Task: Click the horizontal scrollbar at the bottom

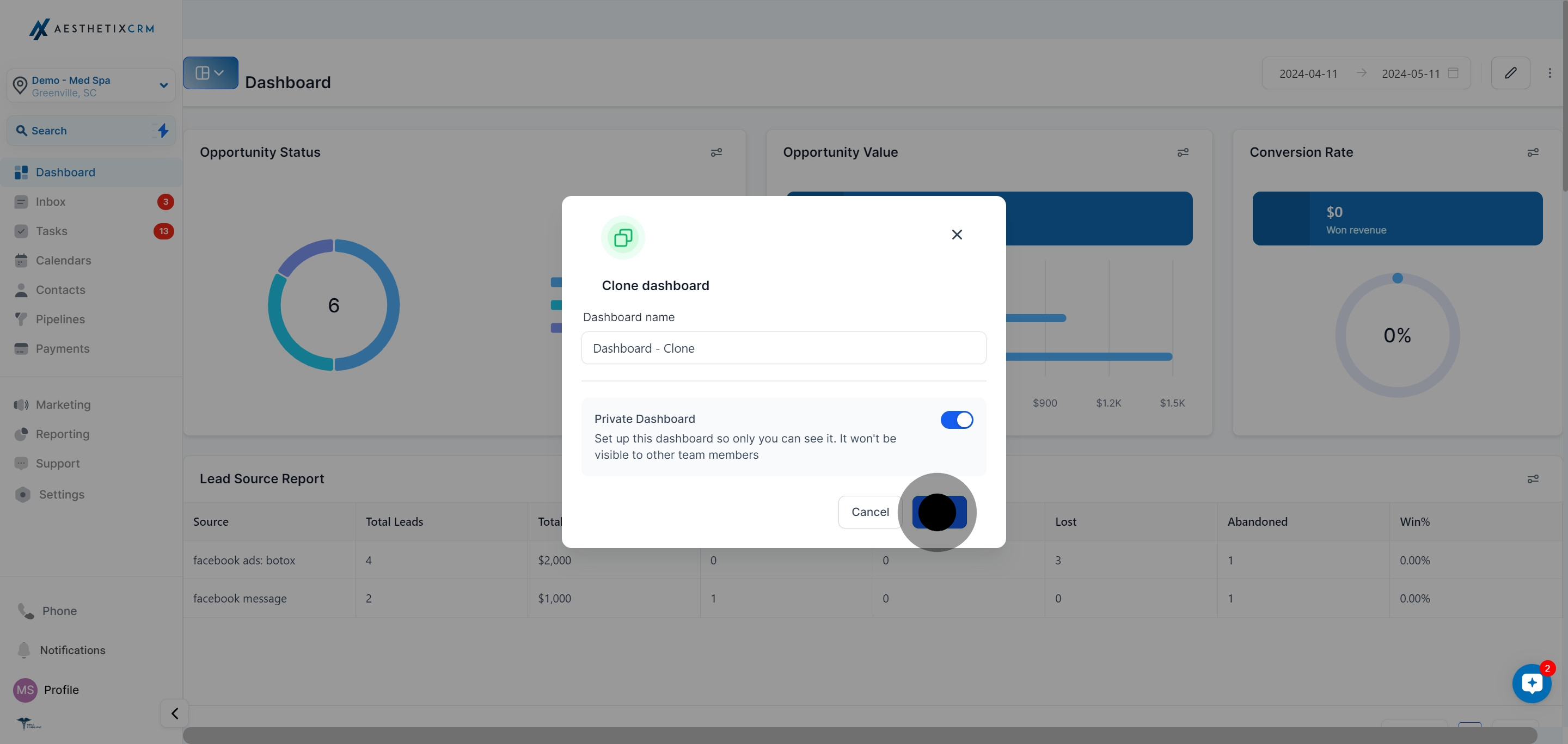Action: click(859, 735)
